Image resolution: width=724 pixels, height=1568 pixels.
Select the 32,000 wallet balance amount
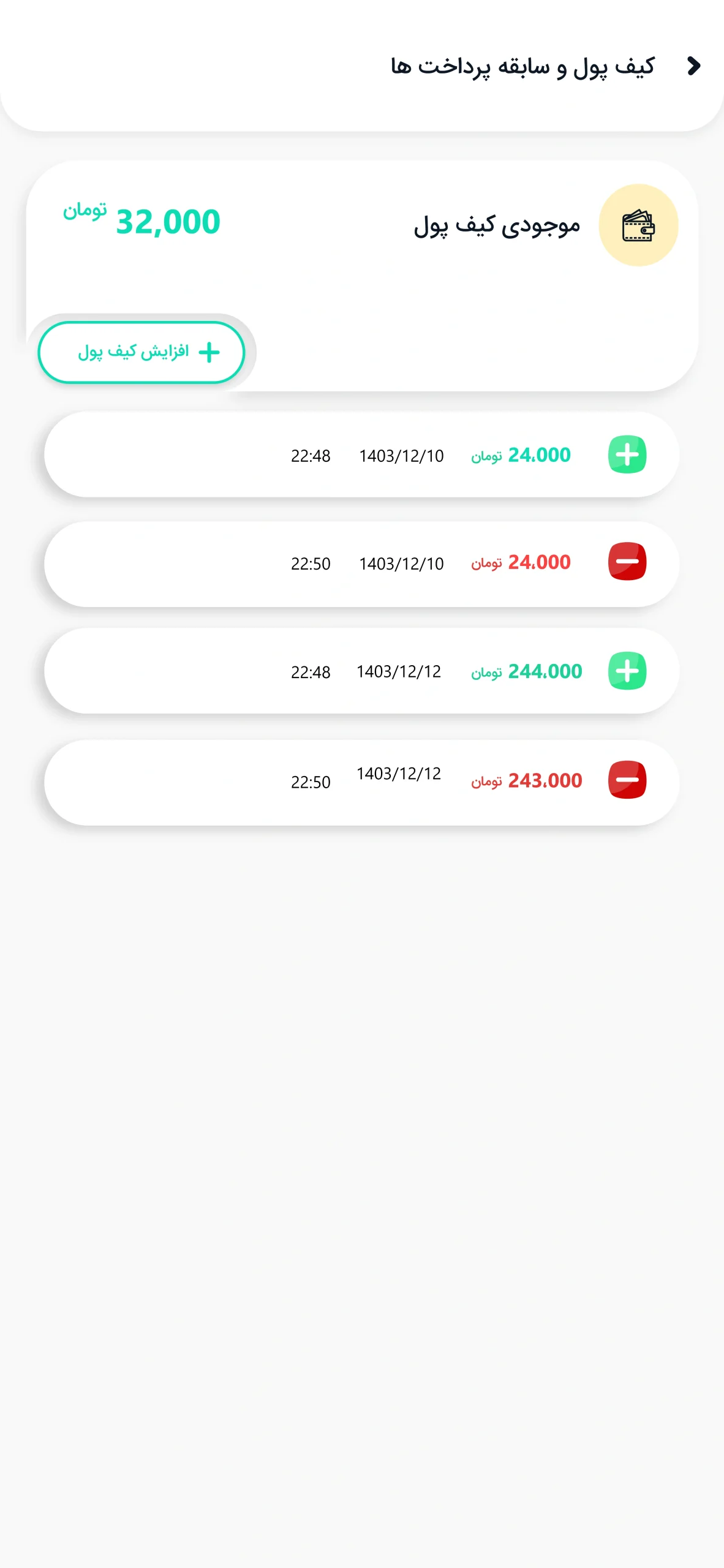[168, 222]
